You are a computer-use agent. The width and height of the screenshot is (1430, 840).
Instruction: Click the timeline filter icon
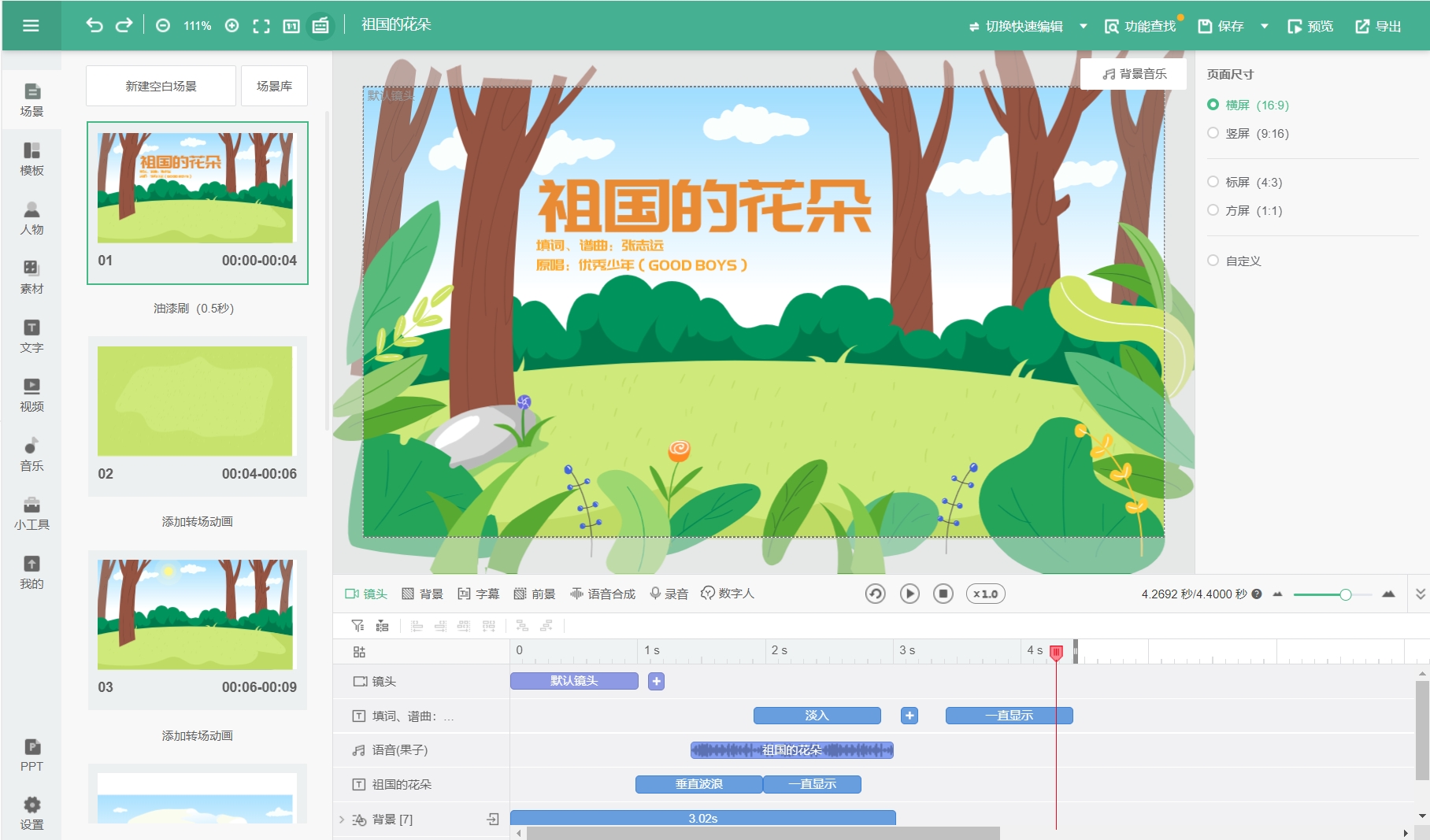[358, 626]
